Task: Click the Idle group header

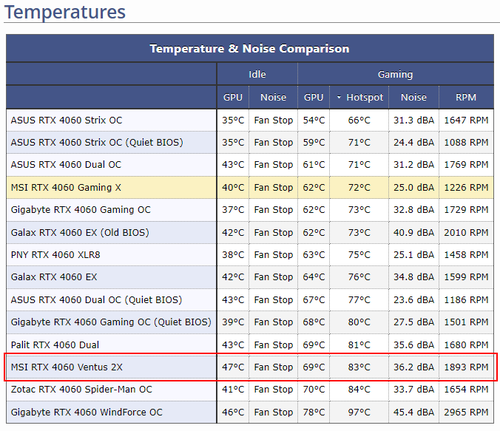Action: pyautogui.click(x=257, y=74)
